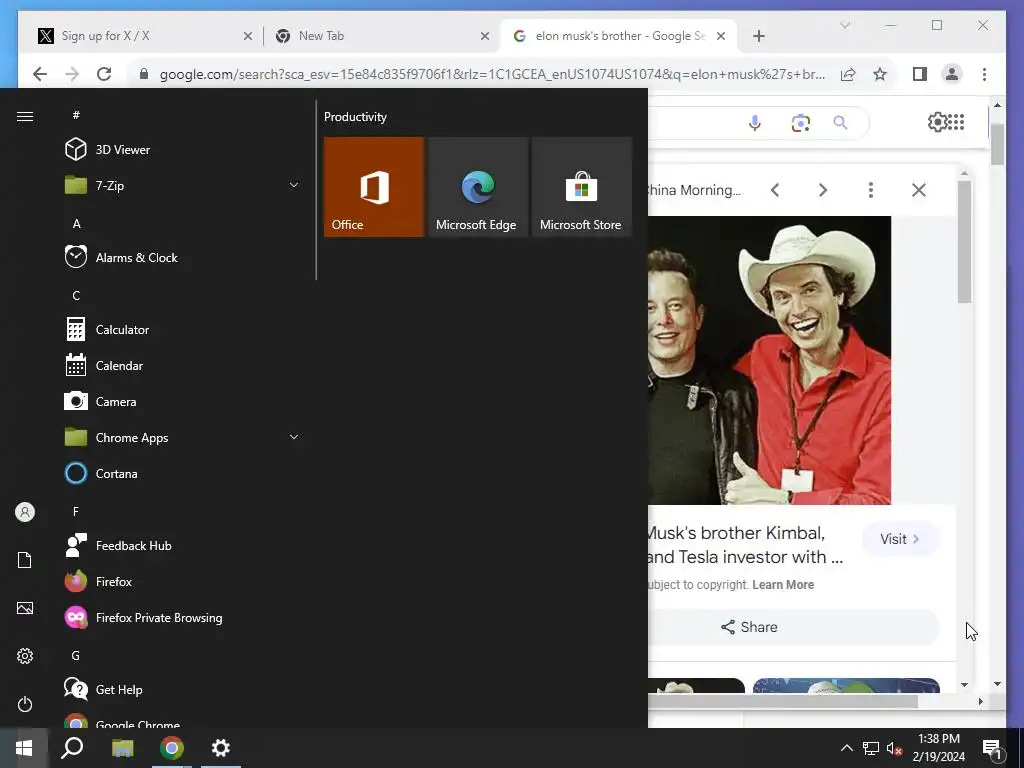Open Documents from the Start sidebar
The height and width of the screenshot is (768, 1024).
[x=25, y=560]
